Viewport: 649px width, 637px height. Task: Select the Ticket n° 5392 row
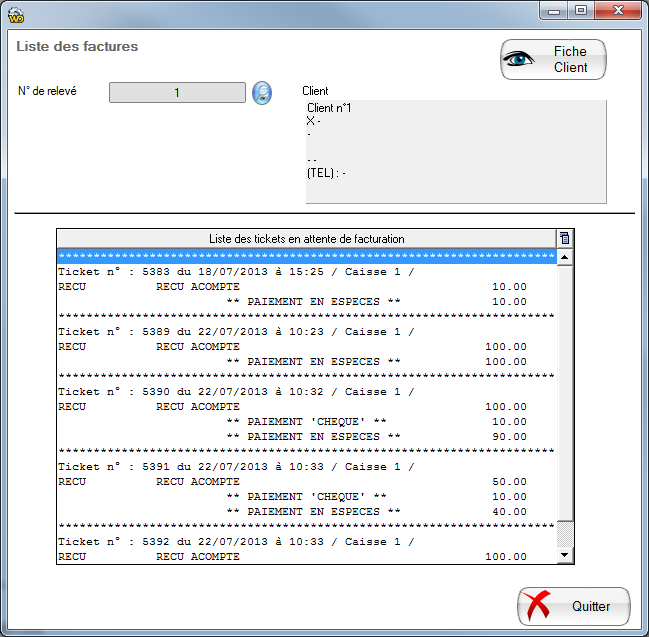click(x=236, y=542)
